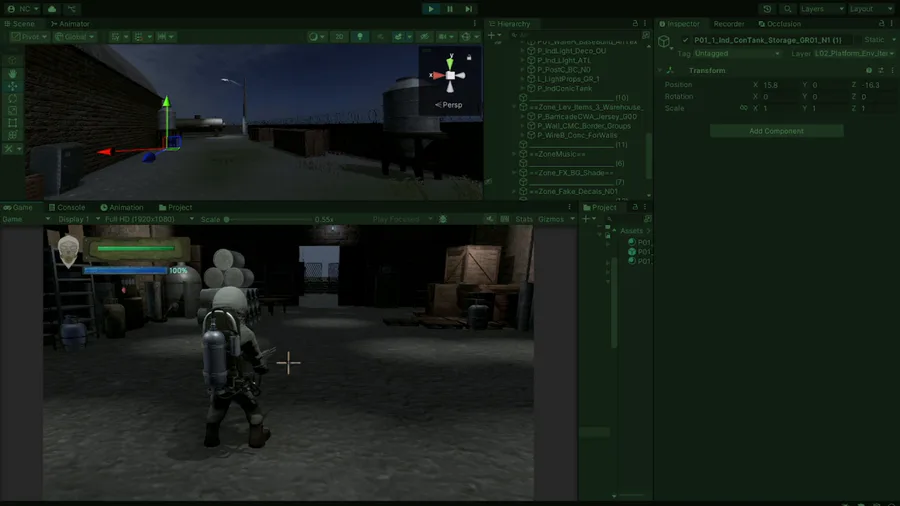Switch to the Inspector tab

(680, 24)
